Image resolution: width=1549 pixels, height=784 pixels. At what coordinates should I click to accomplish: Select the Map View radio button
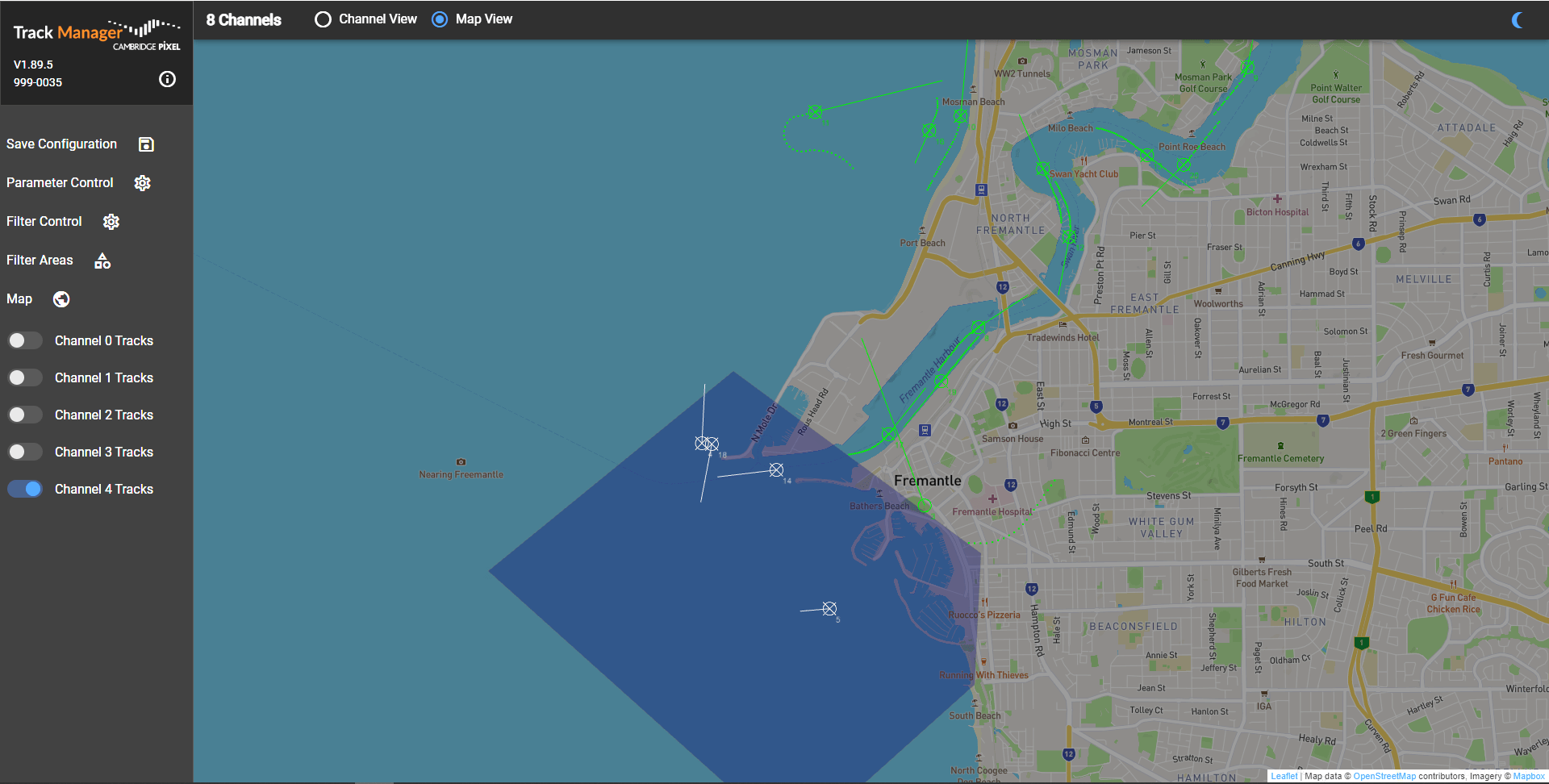click(440, 19)
